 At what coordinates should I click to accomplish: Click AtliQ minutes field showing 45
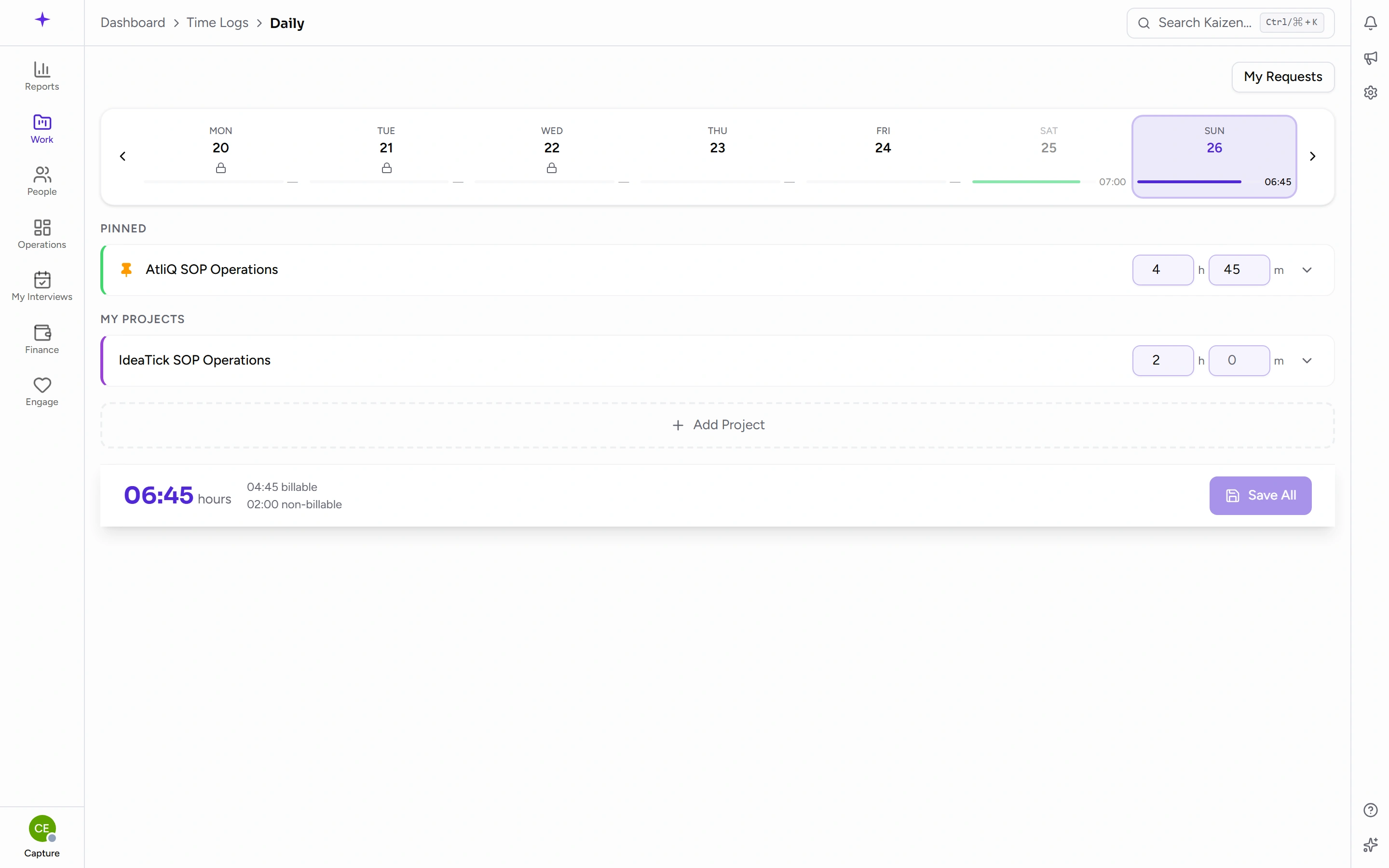[1239, 270]
